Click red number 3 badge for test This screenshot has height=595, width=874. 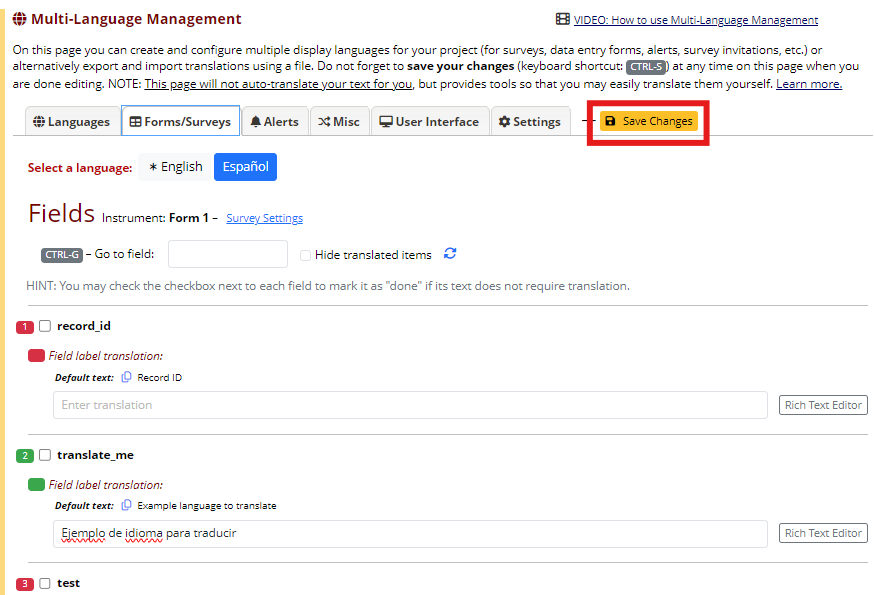[x=25, y=584]
